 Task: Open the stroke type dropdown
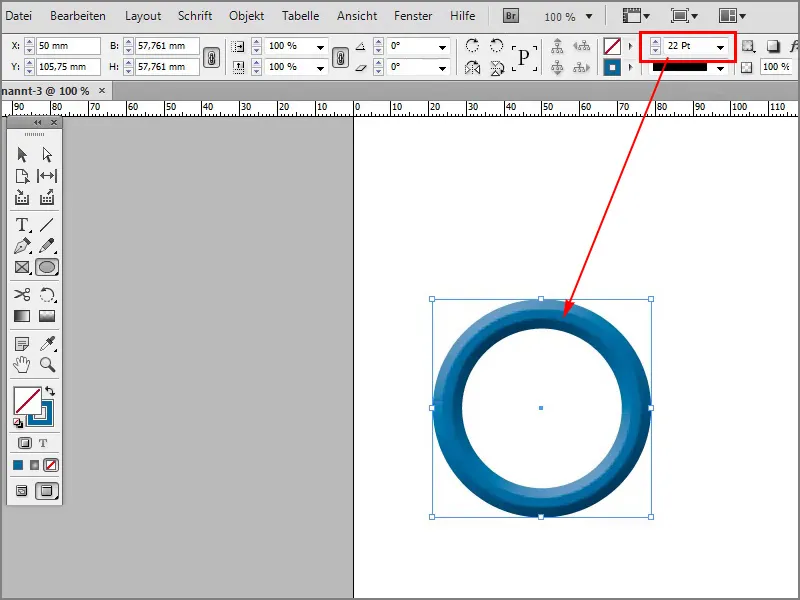(x=720, y=68)
